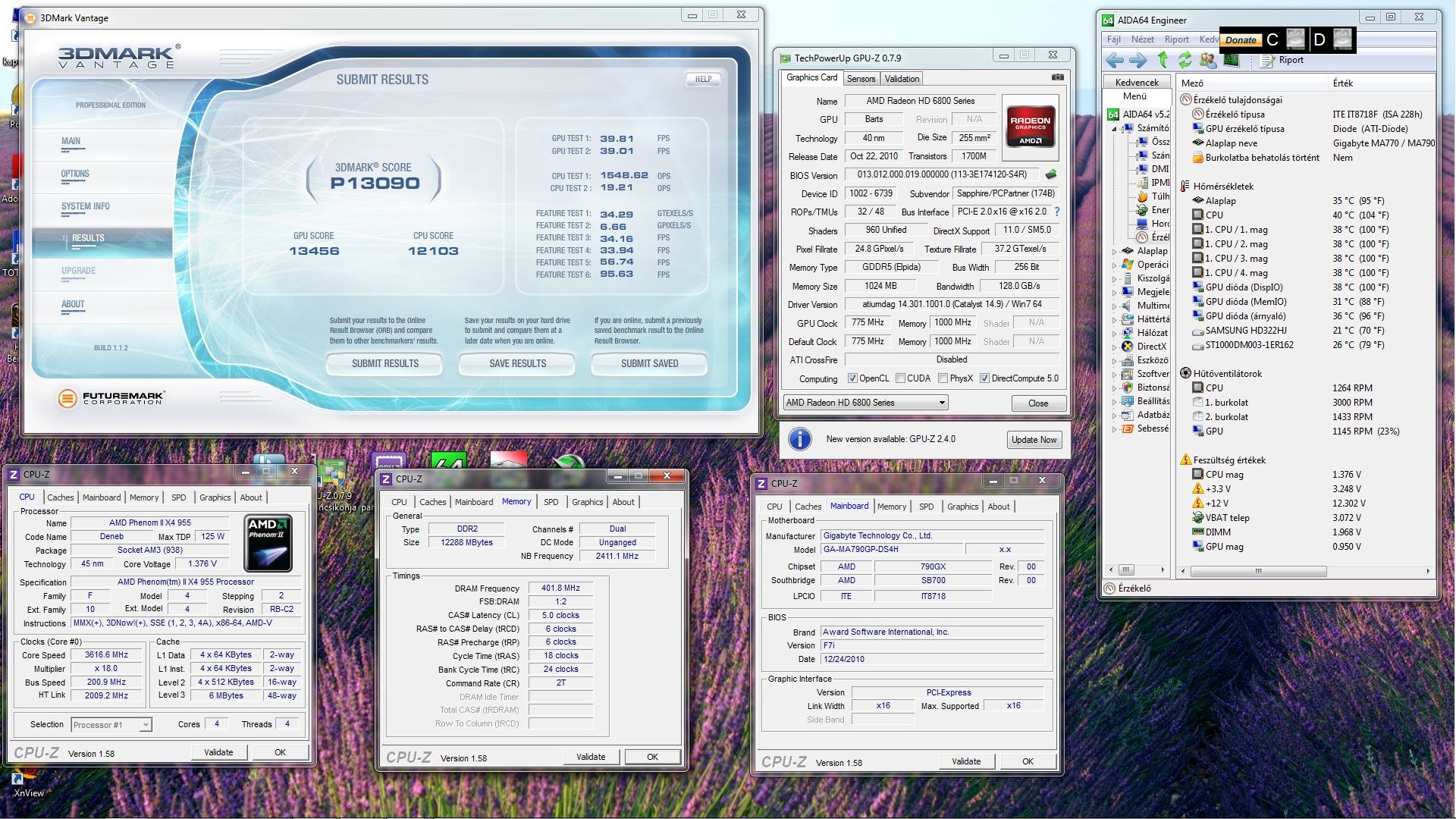Click the AIDA64 v5 root tree node
The width and height of the screenshot is (1456, 819).
pyautogui.click(x=1138, y=115)
